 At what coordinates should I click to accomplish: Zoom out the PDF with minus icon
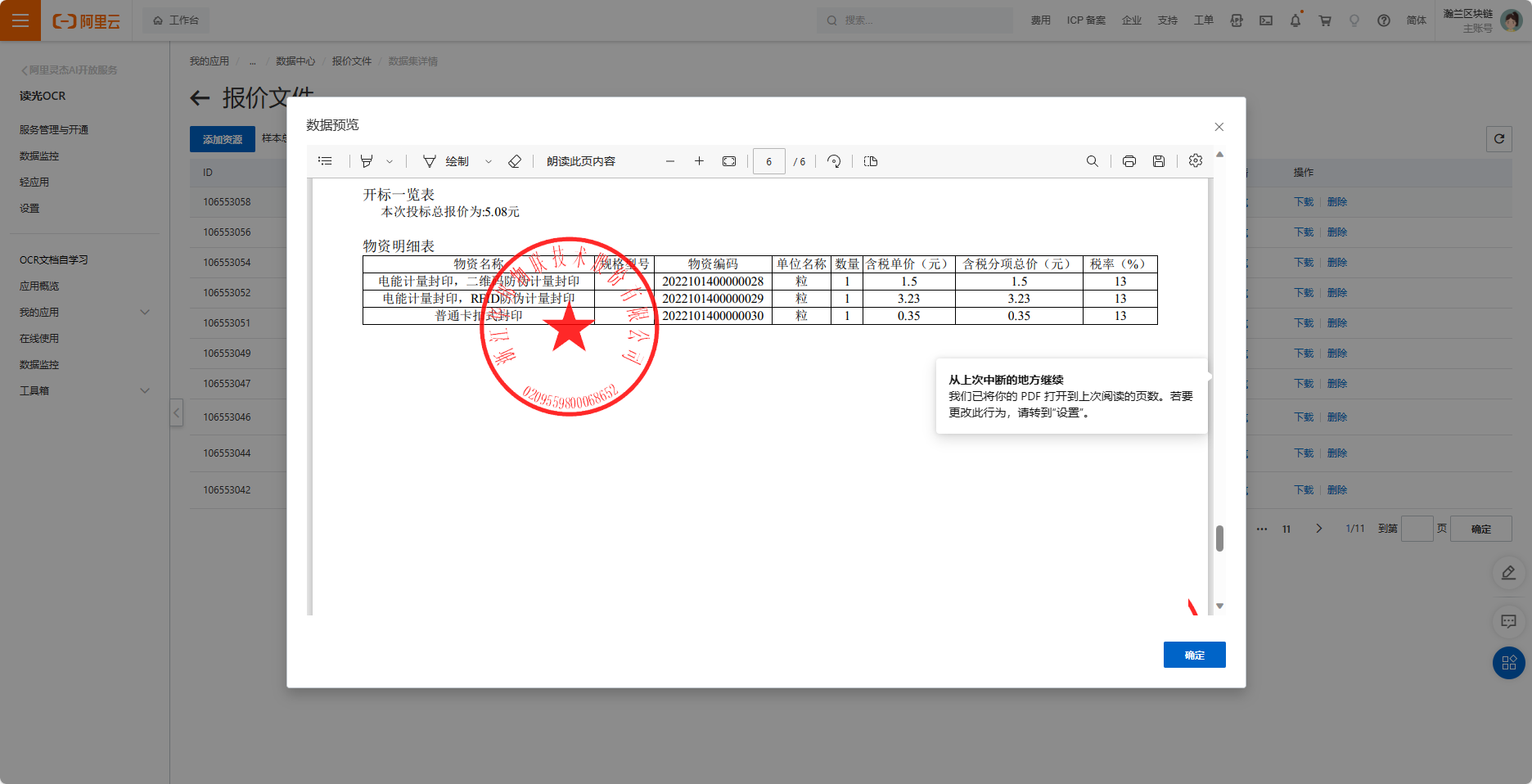tap(670, 161)
